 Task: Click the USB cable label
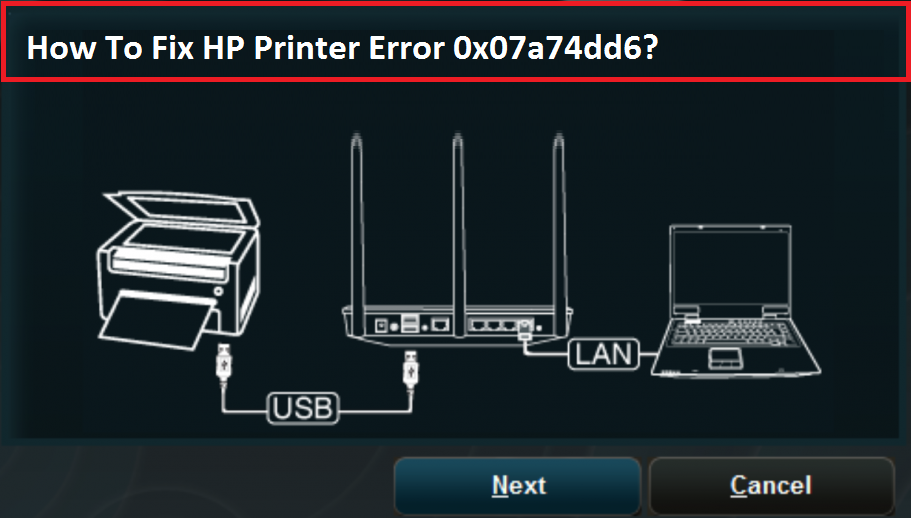click(303, 408)
